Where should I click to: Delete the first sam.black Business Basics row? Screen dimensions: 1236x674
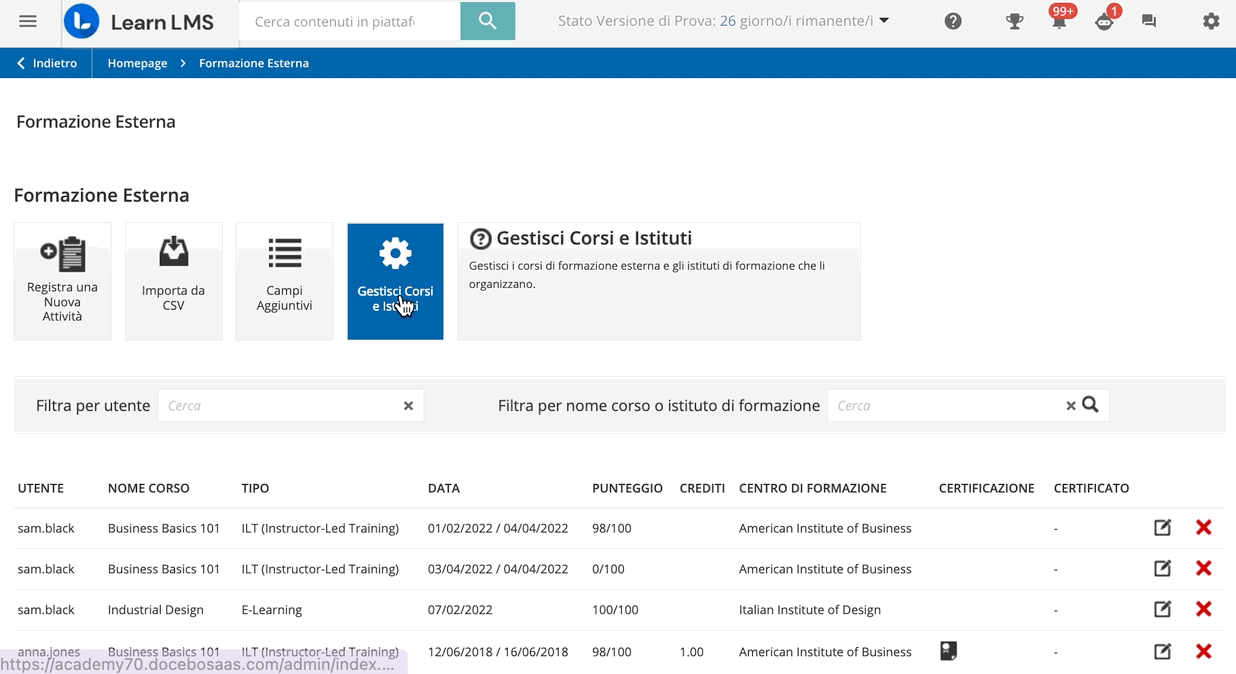click(1203, 528)
